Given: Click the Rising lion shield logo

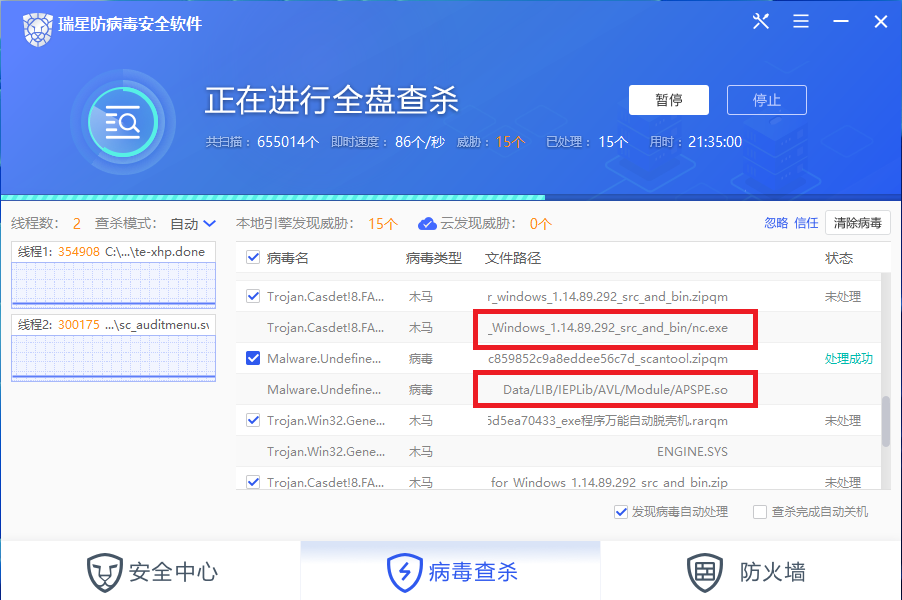Looking at the screenshot, I should pyautogui.click(x=38, y=29).
